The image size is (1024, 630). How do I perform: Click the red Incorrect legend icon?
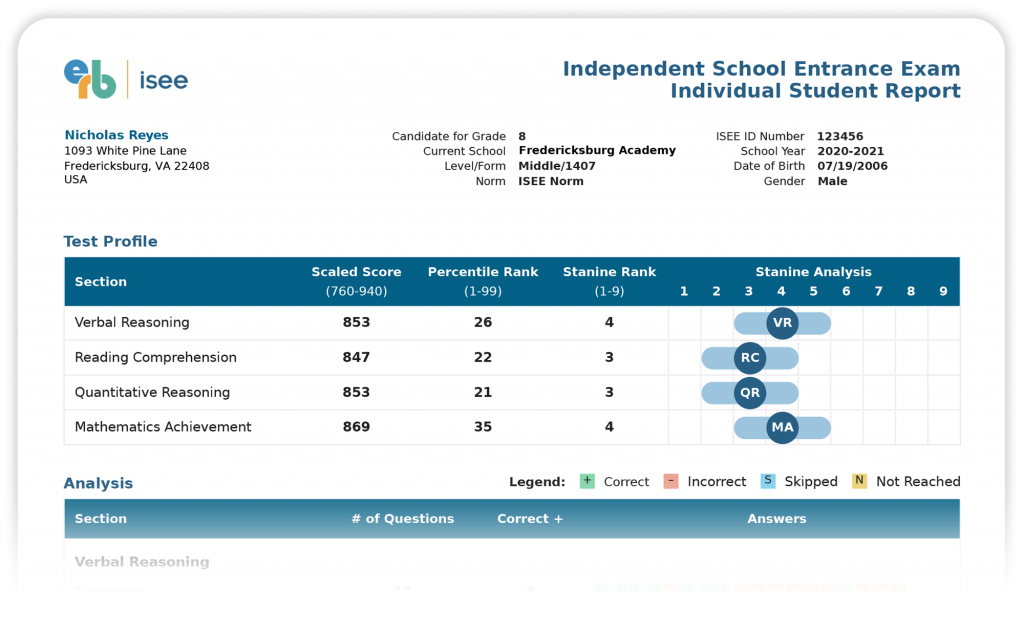point(671,481)
